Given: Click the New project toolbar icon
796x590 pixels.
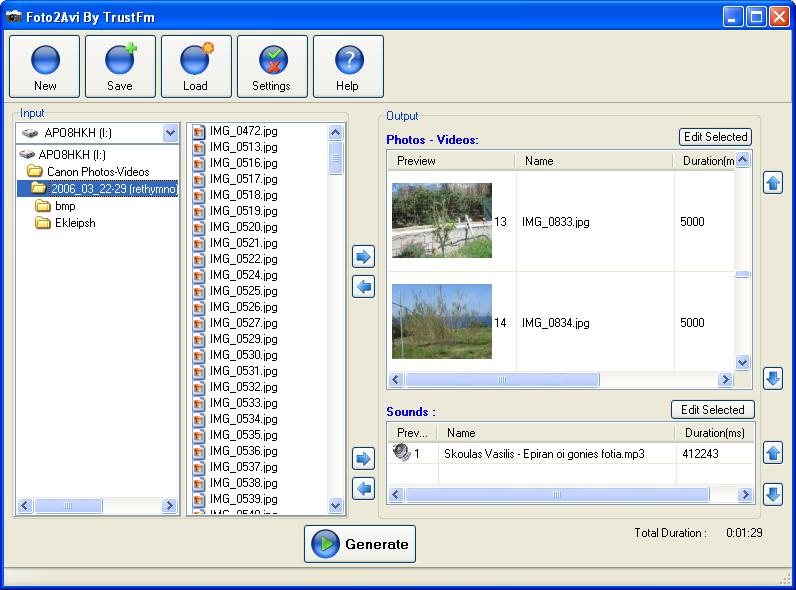Looking at the screenshot, I should pyautogui.click(x=45, y=66).
